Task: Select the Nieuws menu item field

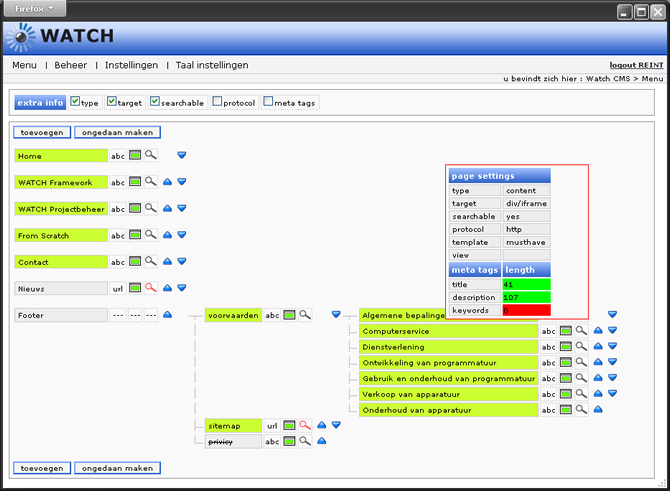Action: click(61, 288)
